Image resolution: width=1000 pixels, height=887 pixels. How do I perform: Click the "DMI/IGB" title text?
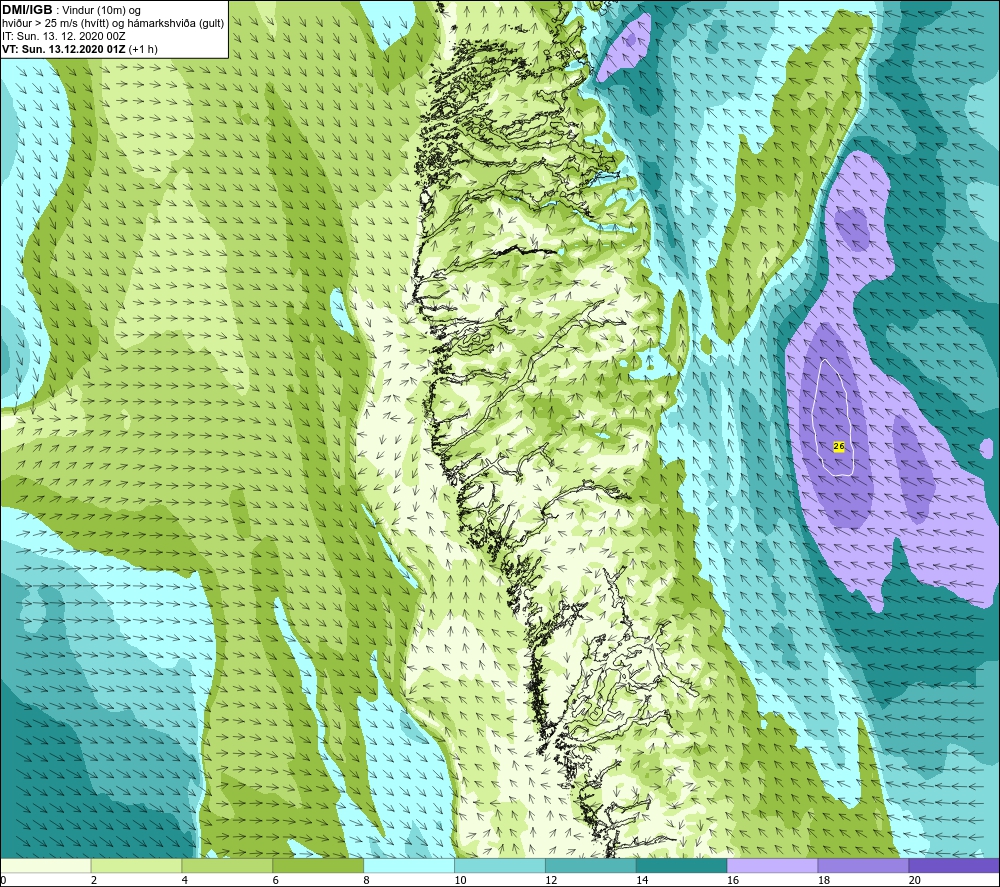click(x=27, y=10)
